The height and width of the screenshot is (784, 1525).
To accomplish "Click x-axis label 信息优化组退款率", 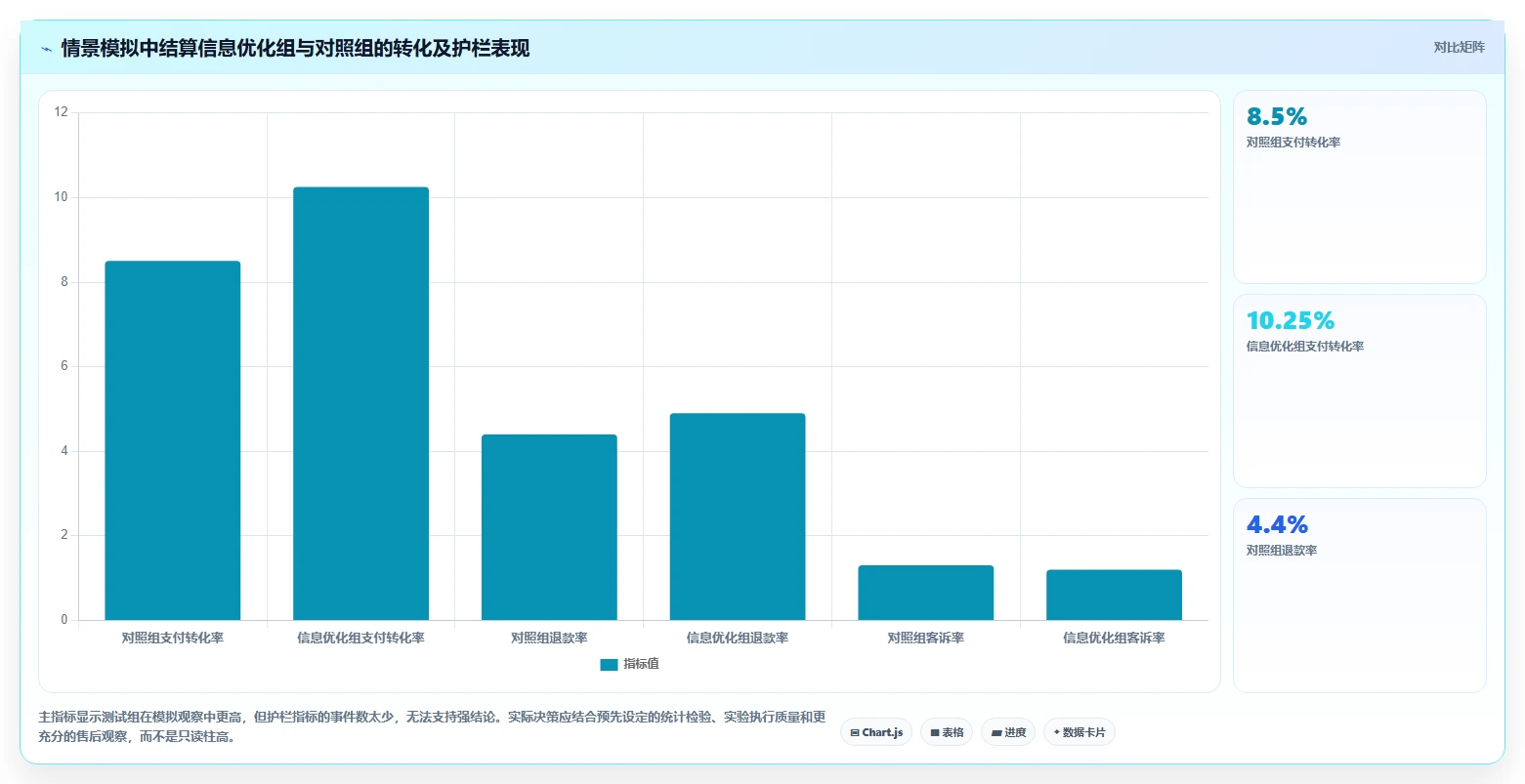I will 738,638.
